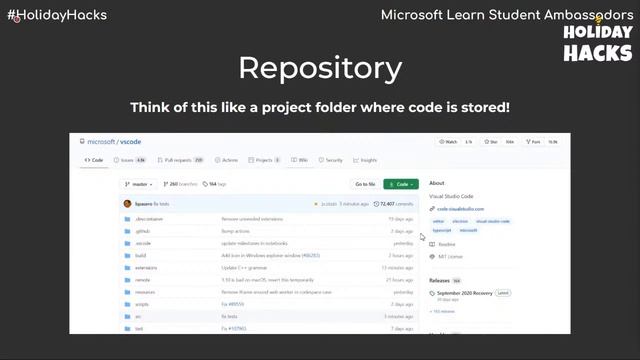Open the Code tab

(x=94, y=160)
